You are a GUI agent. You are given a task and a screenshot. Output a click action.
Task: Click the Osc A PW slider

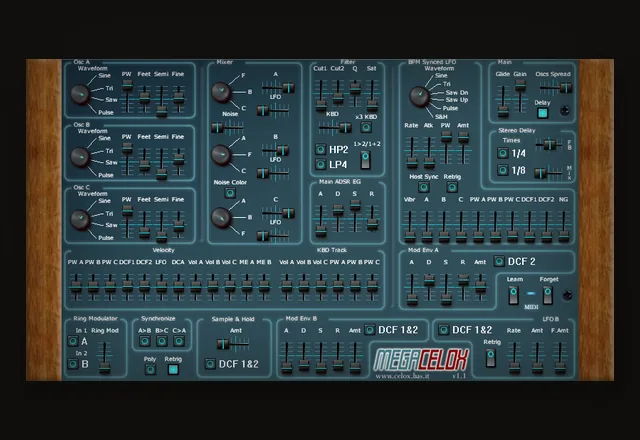pyautogui.click(x=127, y=96)
